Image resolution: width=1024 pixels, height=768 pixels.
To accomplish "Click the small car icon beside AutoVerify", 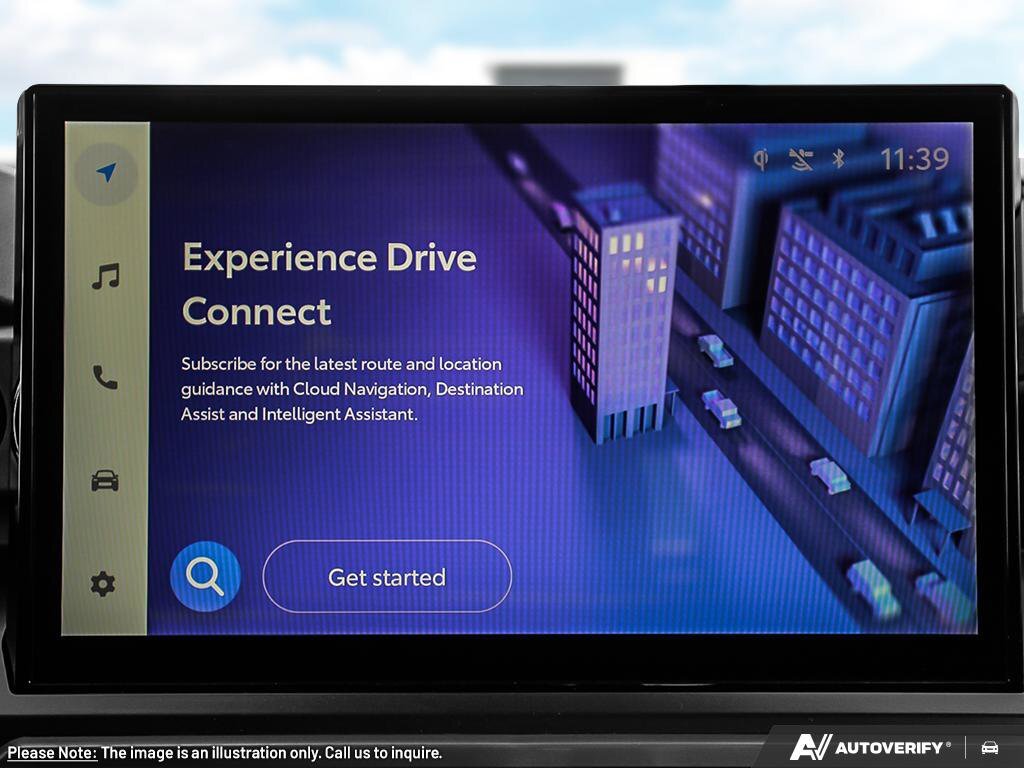I will [x=990, y=747].
